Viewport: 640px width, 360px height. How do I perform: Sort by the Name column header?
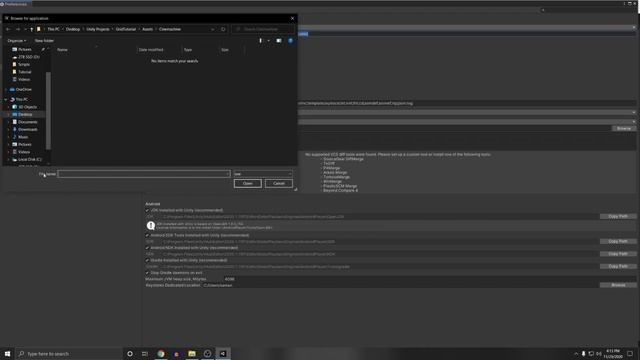(x=62, y=50)
